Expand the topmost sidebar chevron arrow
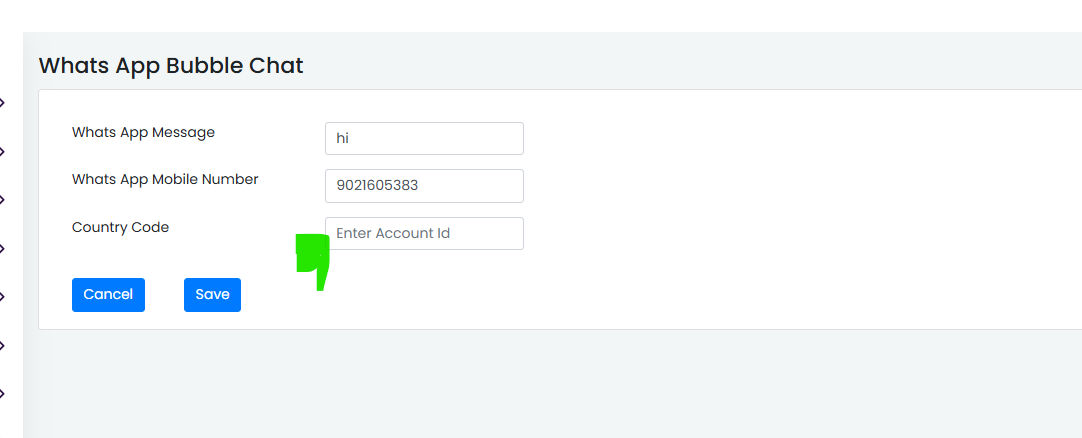 [2, 103]
